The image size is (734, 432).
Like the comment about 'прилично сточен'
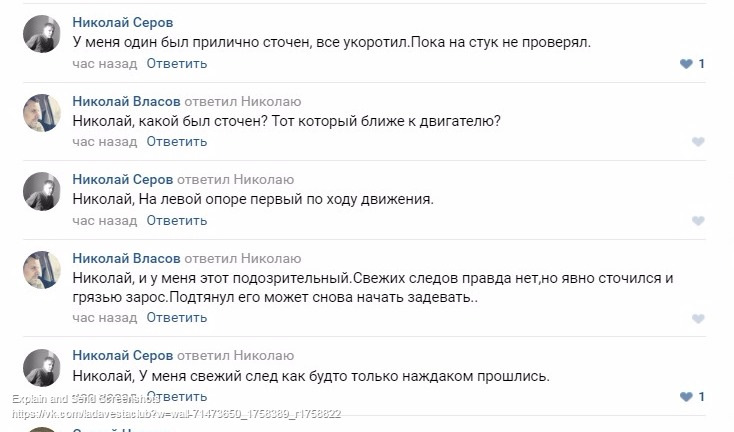pyautogui.click(x=686, y=64)
